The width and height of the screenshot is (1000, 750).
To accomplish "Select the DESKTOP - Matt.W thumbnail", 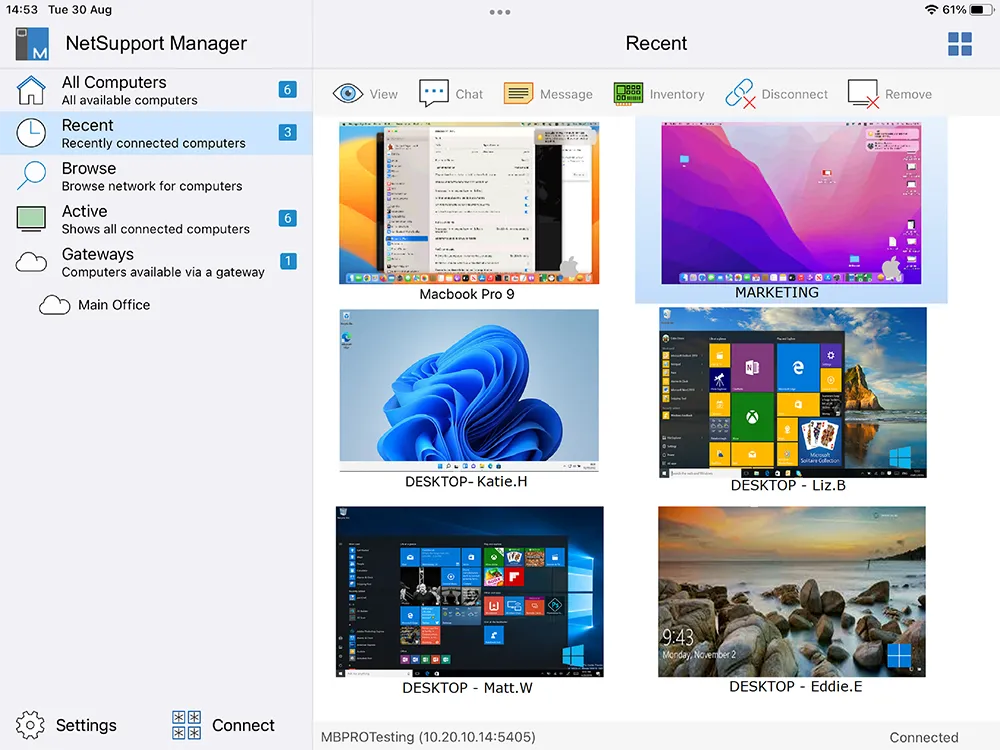I will click(x=469, y=592).
